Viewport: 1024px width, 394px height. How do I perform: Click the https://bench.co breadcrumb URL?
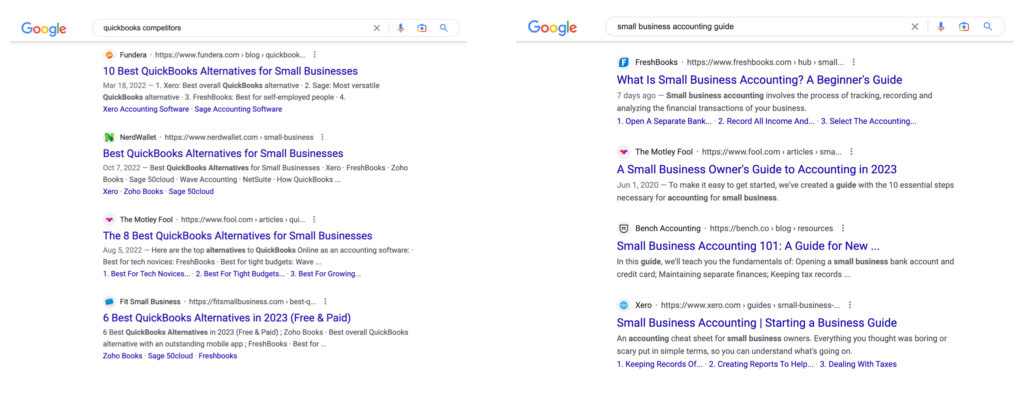click(771, 229)
